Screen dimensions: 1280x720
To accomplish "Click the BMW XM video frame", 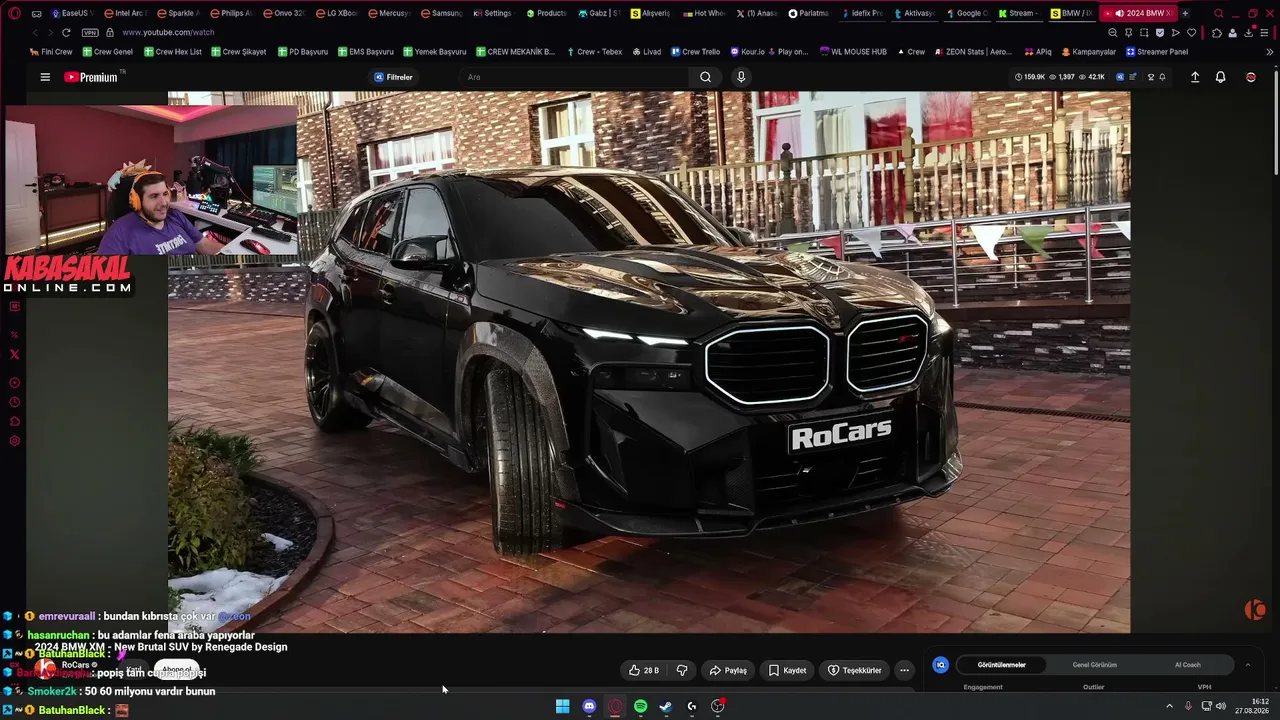I will coord(649,362).
